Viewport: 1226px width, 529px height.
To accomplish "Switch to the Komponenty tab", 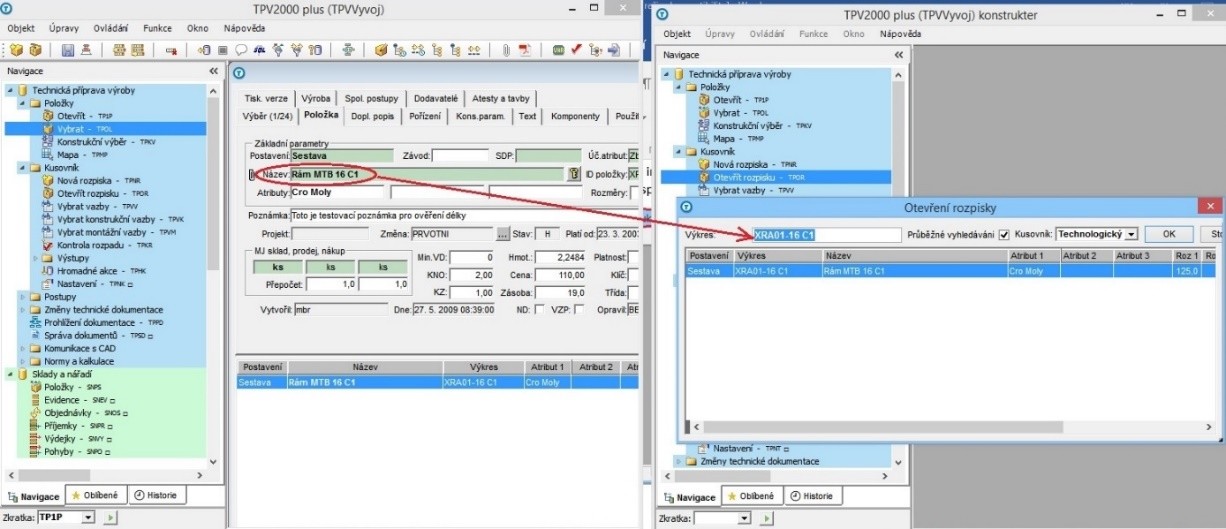I will click(x=575, y=117).
